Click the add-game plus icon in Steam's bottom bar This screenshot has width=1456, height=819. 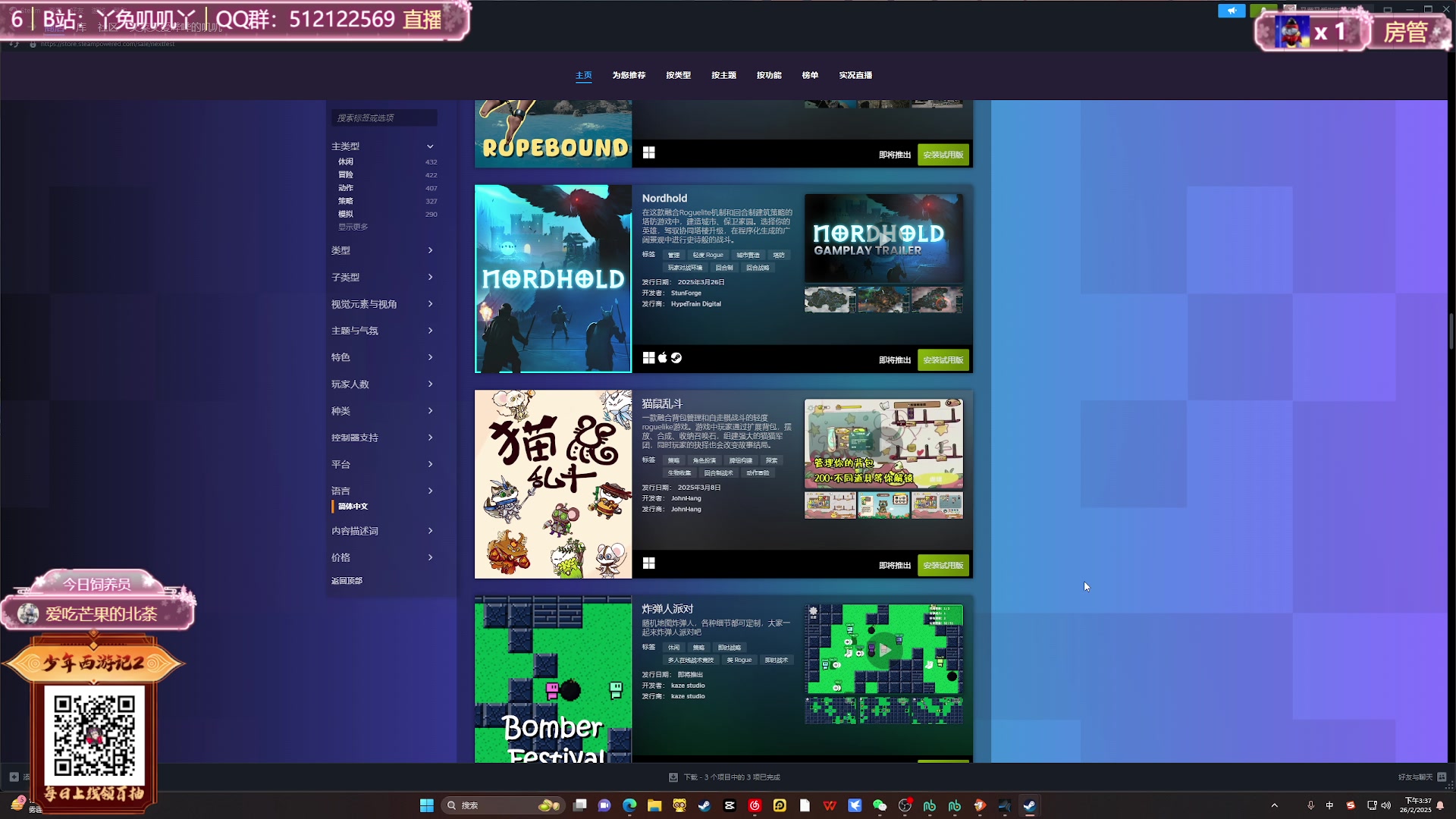pos(14,777)
